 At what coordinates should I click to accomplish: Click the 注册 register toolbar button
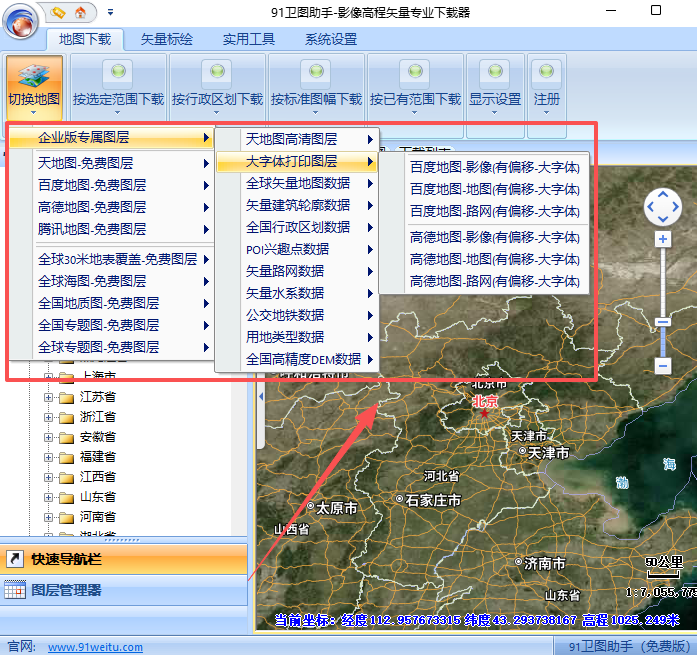546,87
